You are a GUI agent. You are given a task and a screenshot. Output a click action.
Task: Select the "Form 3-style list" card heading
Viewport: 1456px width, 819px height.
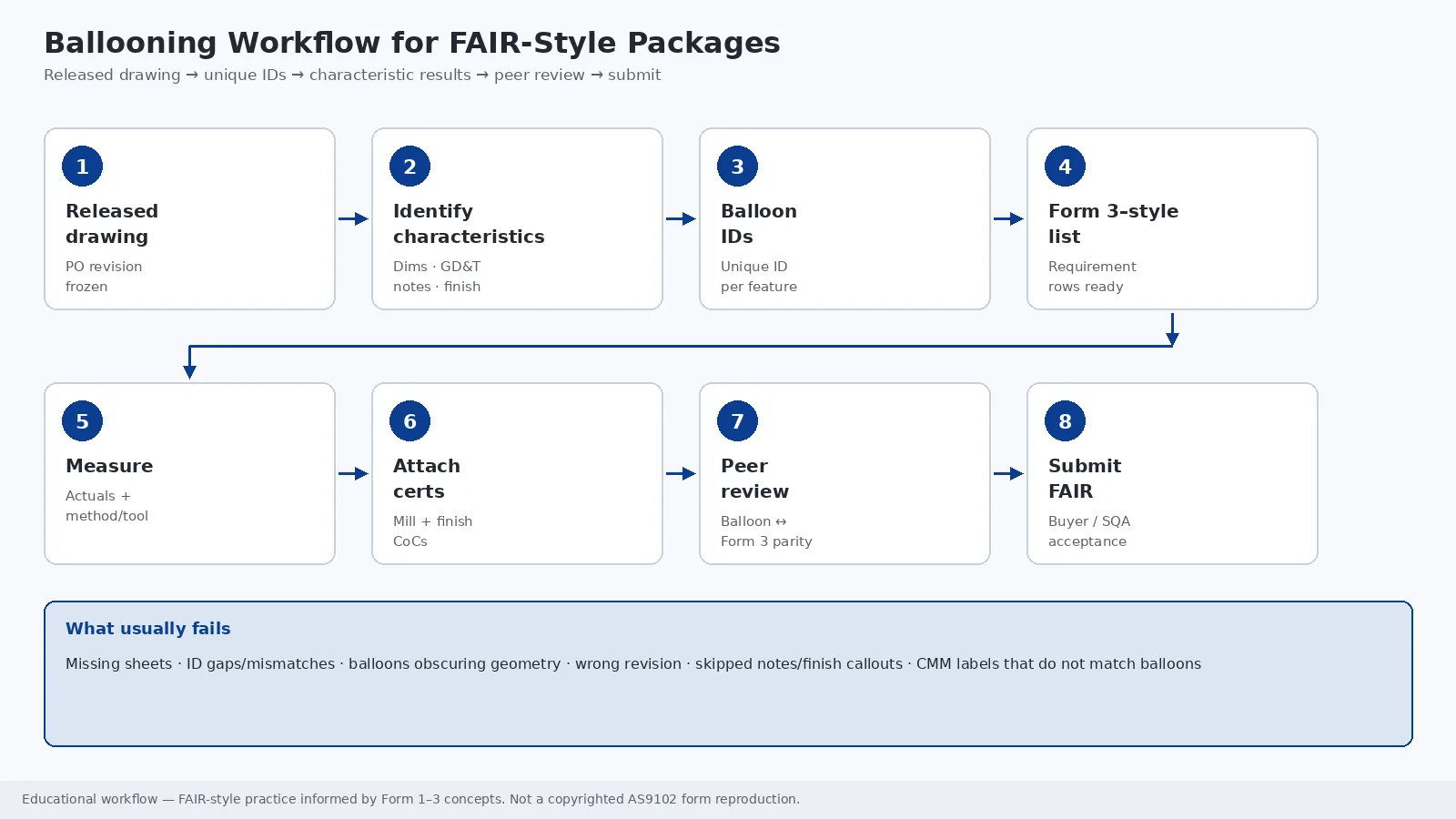click(1113, 224)
